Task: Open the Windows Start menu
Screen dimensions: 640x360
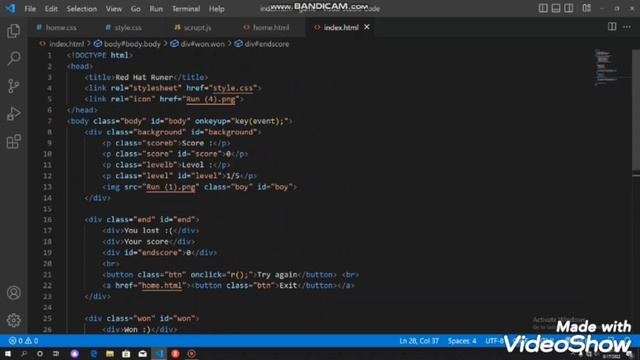Action: pyautogui.click(x=8, y=354)
